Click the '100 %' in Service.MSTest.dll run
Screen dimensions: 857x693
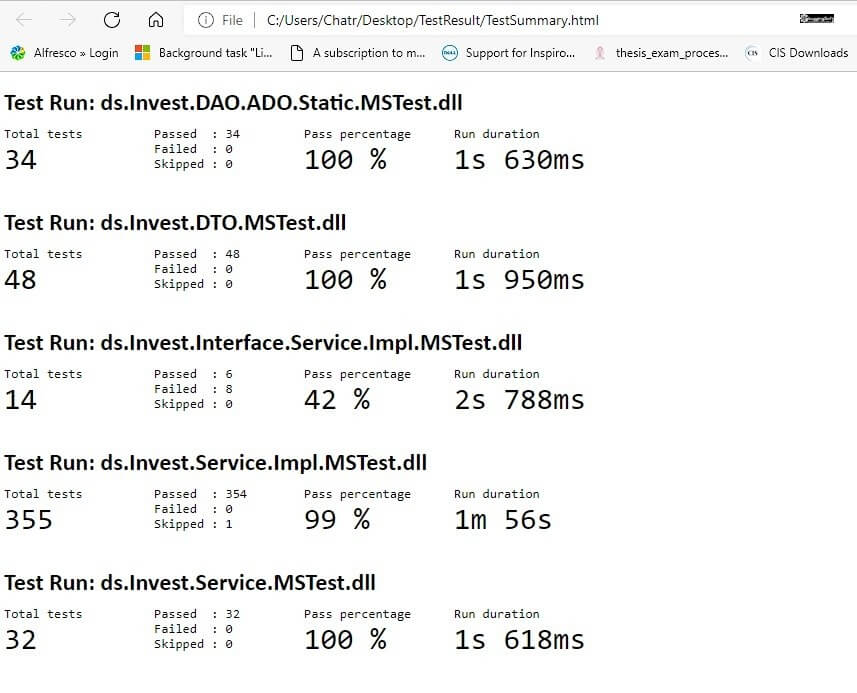[345, 639]
